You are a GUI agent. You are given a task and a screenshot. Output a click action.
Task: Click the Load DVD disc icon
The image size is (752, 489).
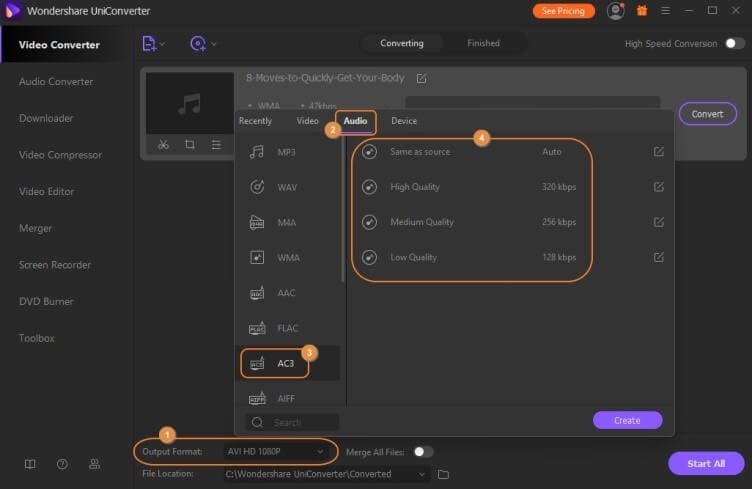pyautogui.click(x=198, y=44)
